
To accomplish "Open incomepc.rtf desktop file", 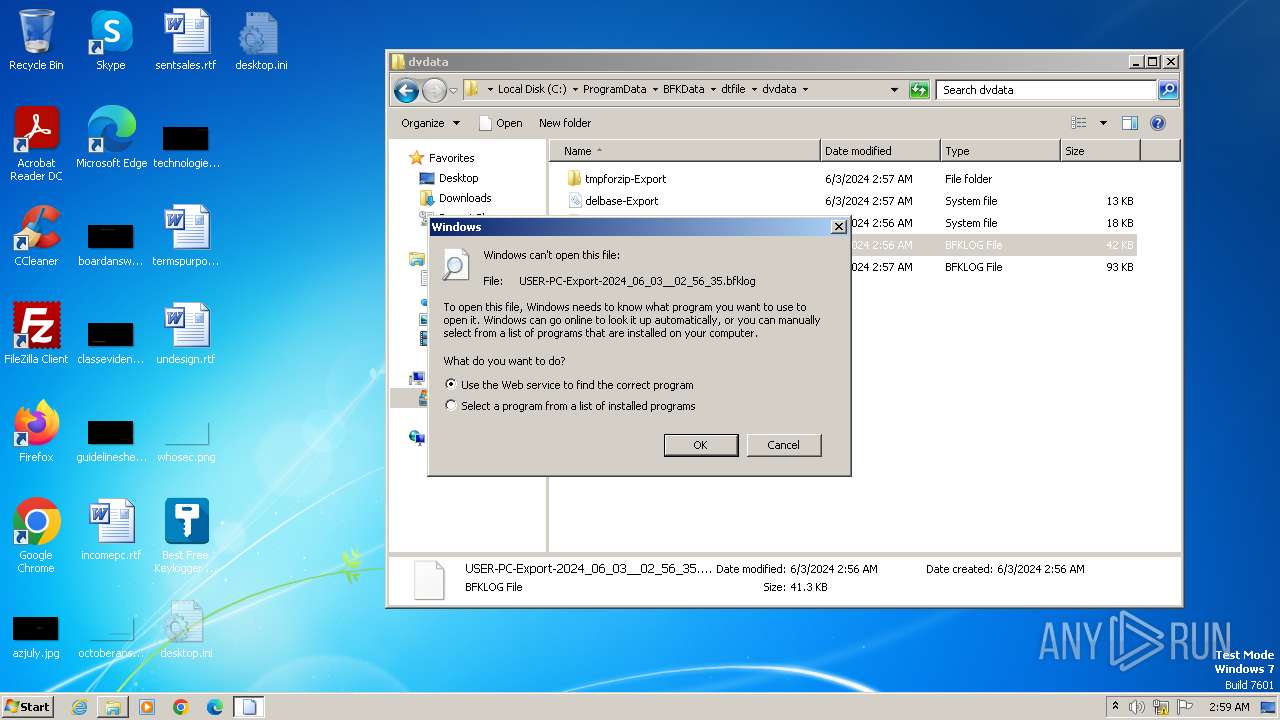I will (111, 530).
